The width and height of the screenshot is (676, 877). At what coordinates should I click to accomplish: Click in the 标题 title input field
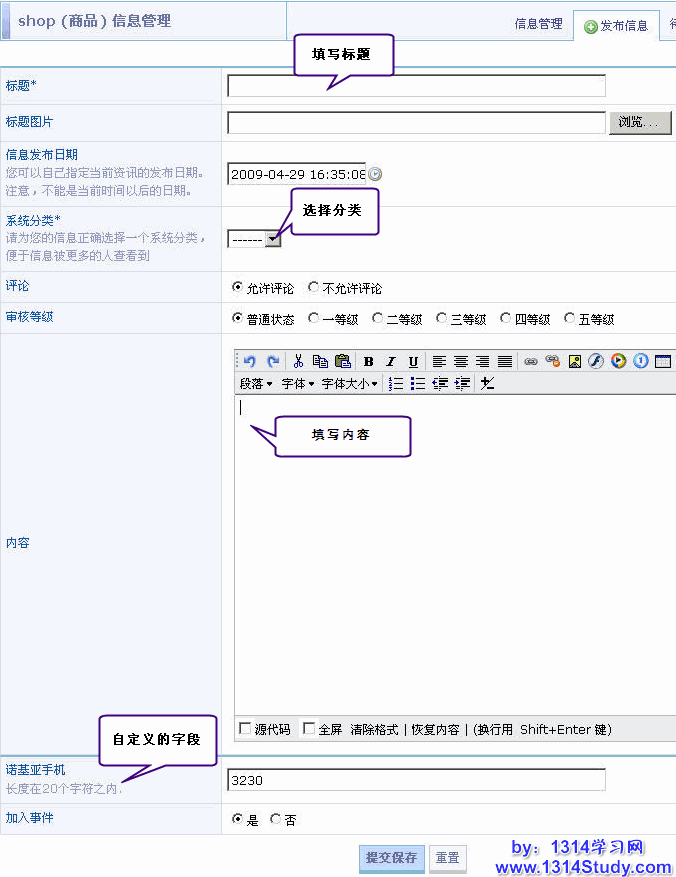[416, 86]
